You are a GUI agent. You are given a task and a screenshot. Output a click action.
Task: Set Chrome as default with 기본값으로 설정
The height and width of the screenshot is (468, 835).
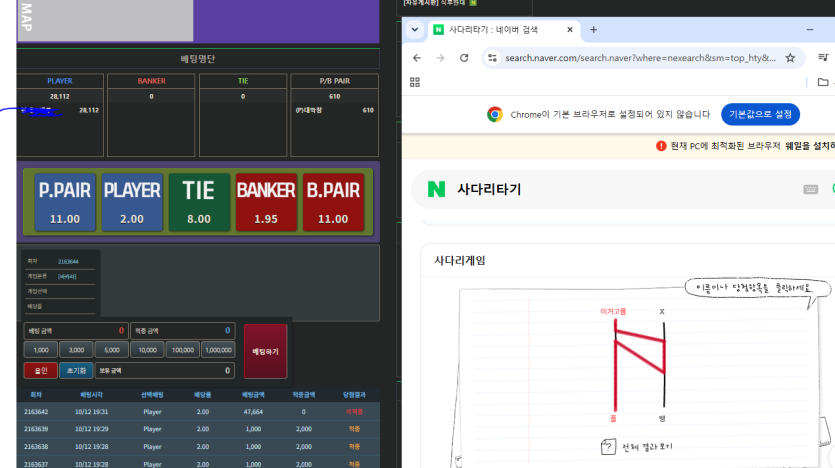coord(760,114)
